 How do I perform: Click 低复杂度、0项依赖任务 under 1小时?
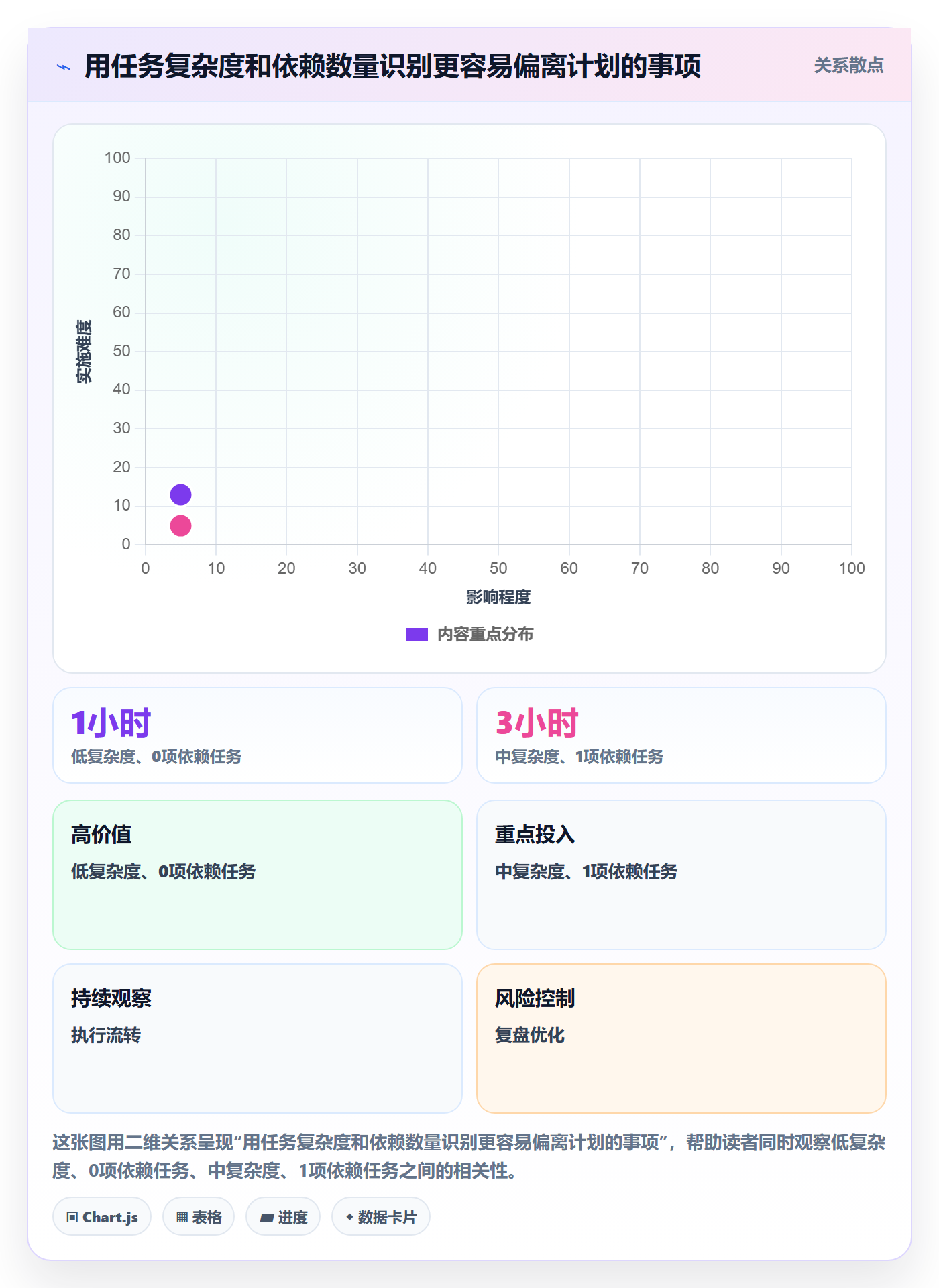click(156, 757)
